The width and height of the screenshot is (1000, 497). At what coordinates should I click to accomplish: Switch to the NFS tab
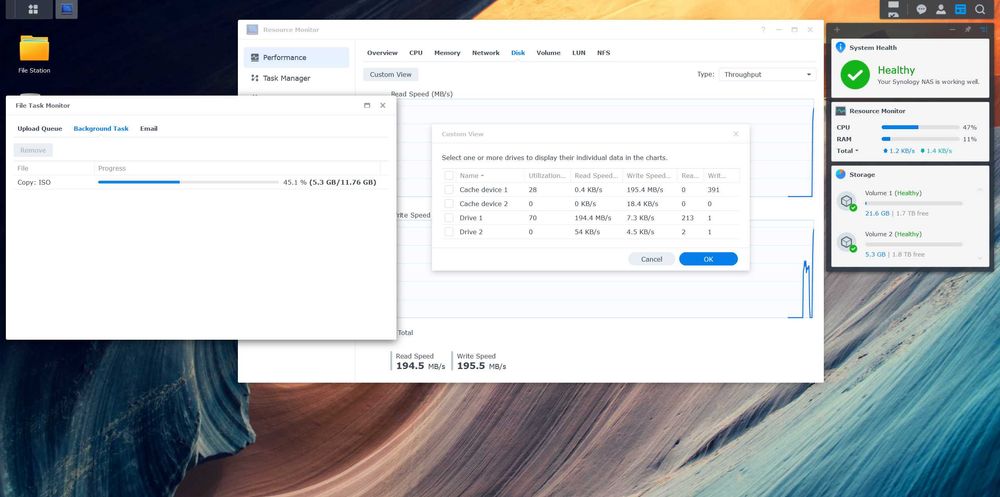(603, 53)
